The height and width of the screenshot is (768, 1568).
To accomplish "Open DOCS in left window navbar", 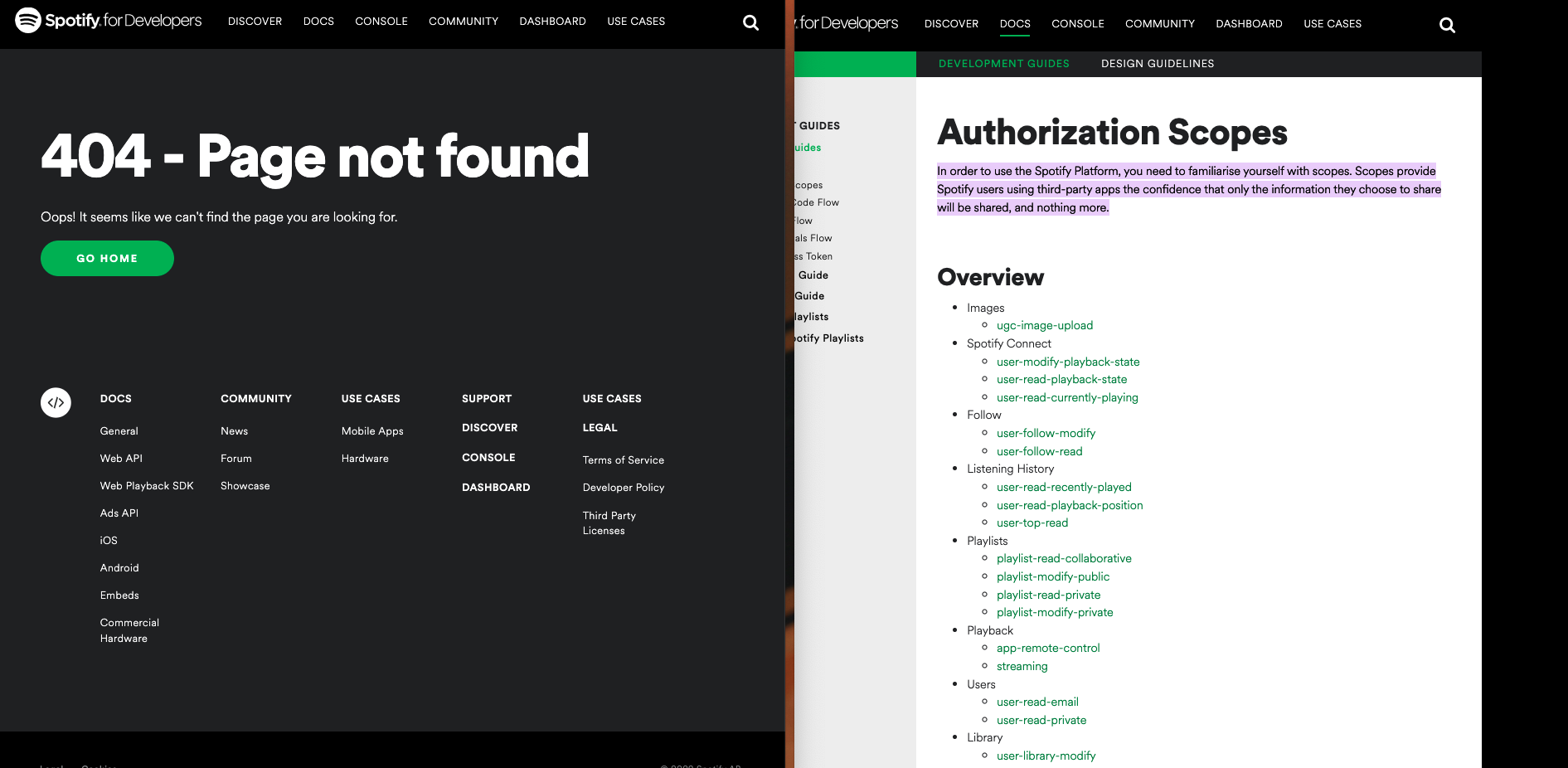I will [x=318, y=22].
